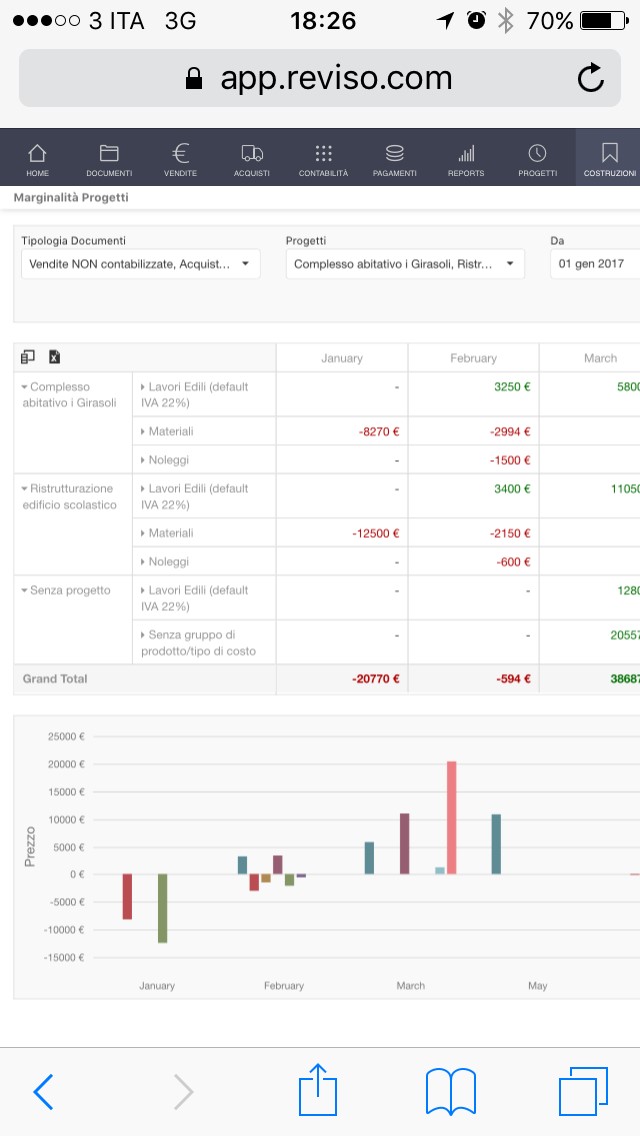Click the 3250 € February cell
The width and height of the screenshot is (640, 1136).
click(473, 395)
